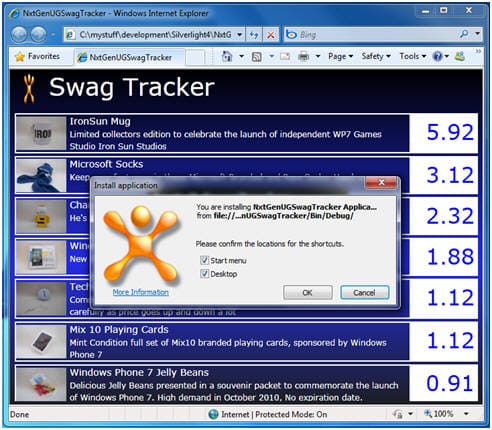Image resolution: width=492 pixels, height=430 pixels.
Task: Click the round badge item thumbnail
Action: (x=41, y=298)
